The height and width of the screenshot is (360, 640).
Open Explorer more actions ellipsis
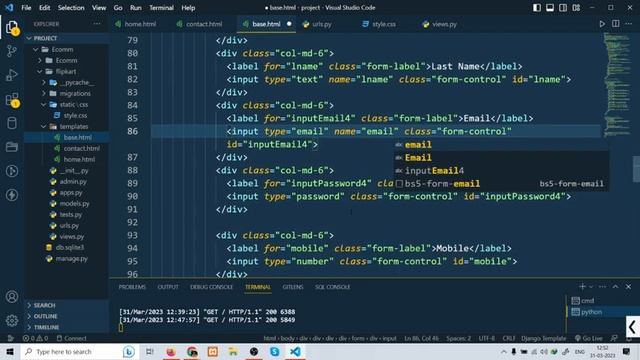pyautogui.click(x=97, y=24)
